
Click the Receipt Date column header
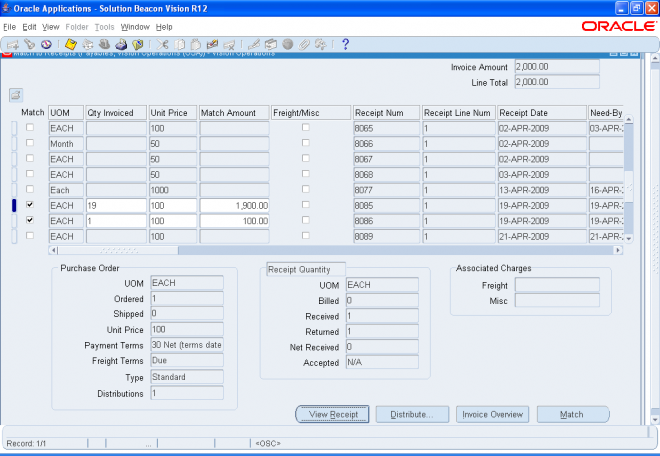(x=542, y=112)
